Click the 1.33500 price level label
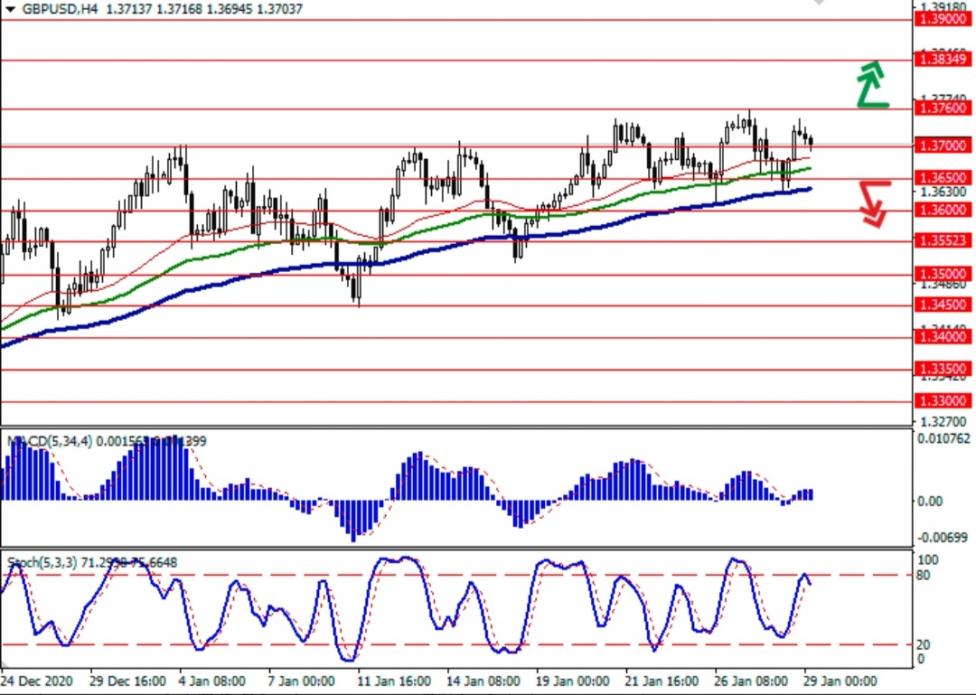 click(943, 369)
